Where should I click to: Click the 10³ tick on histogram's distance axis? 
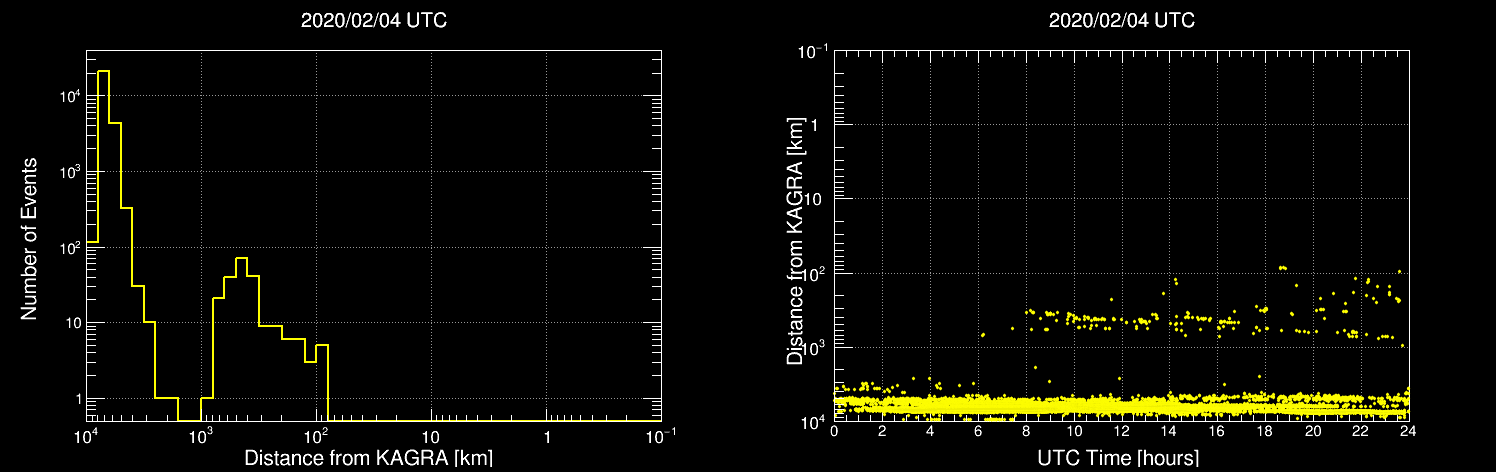tap(202, 435)
